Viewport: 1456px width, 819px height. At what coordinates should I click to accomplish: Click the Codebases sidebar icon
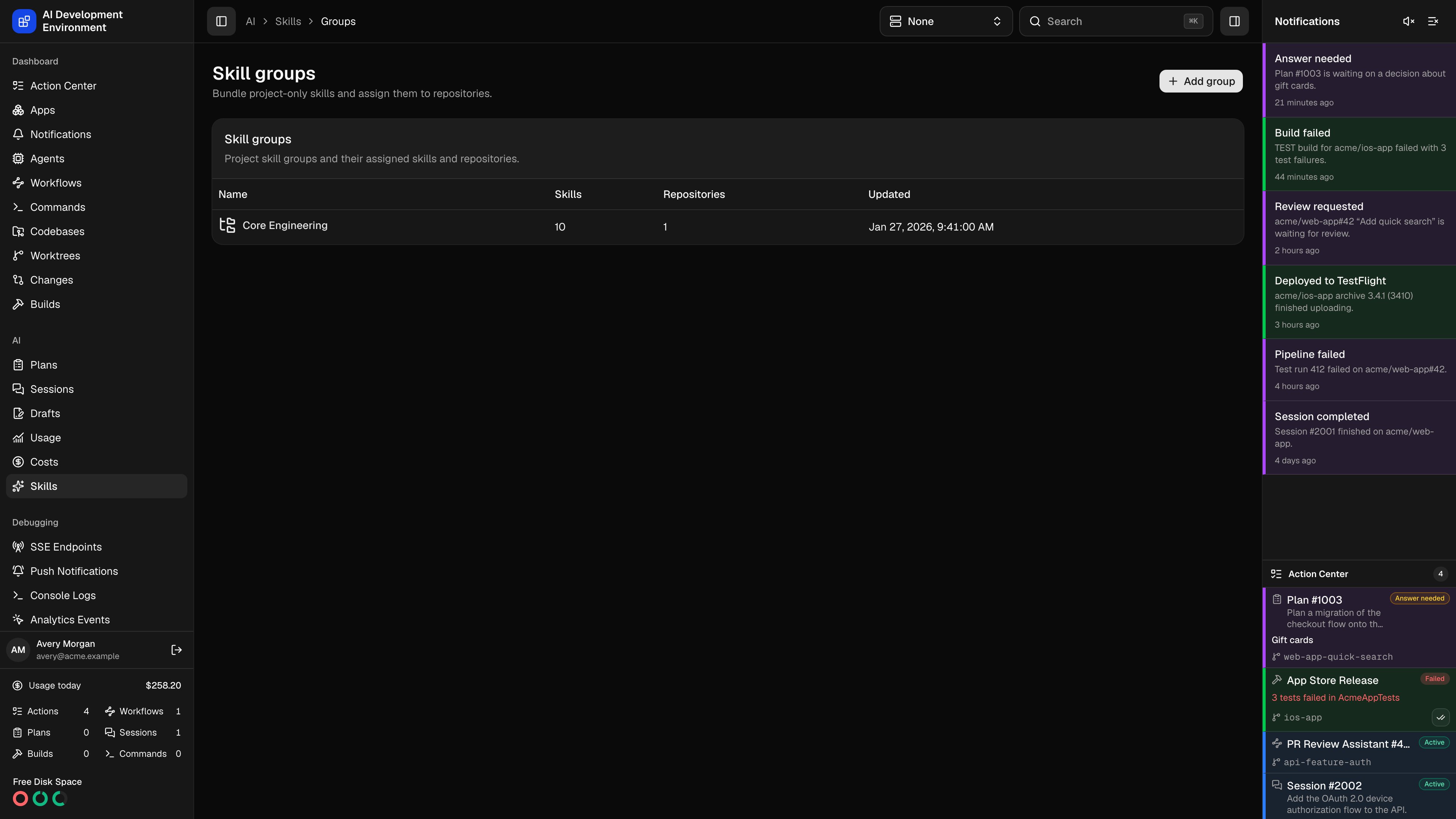18,232
